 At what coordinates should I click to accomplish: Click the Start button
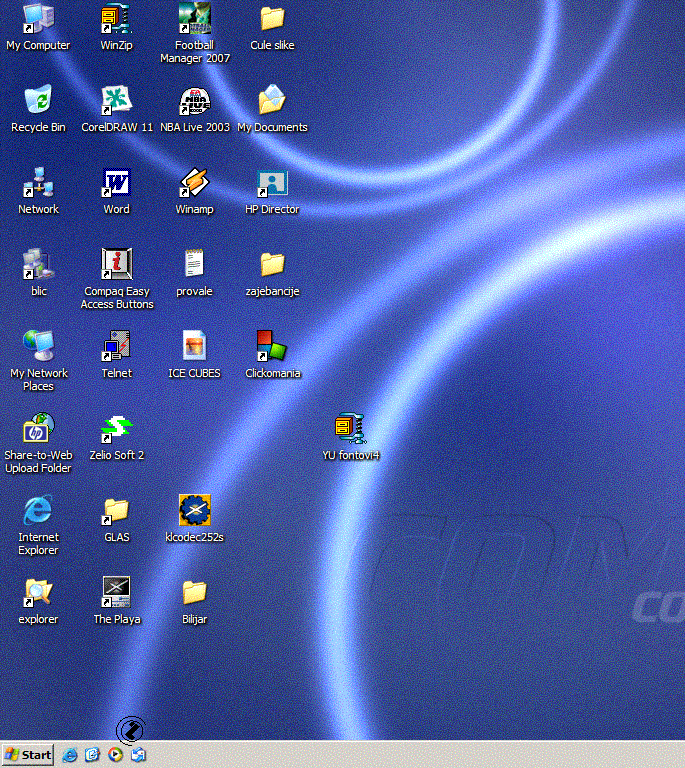coord(28,755)
